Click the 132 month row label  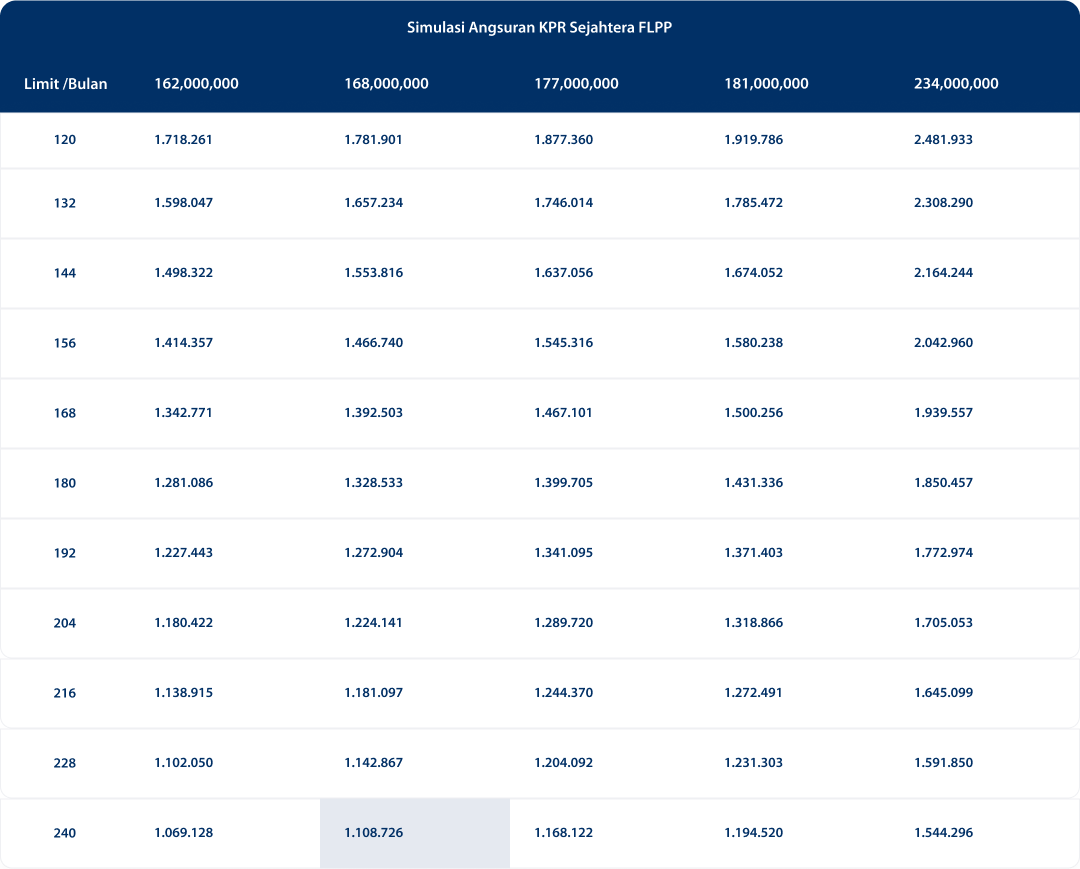[x=65, y=203]
